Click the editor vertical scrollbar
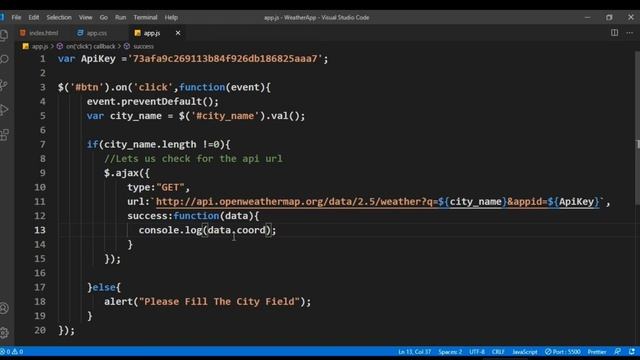The height and width of the screenshot is (360, 640). (637, 128)
